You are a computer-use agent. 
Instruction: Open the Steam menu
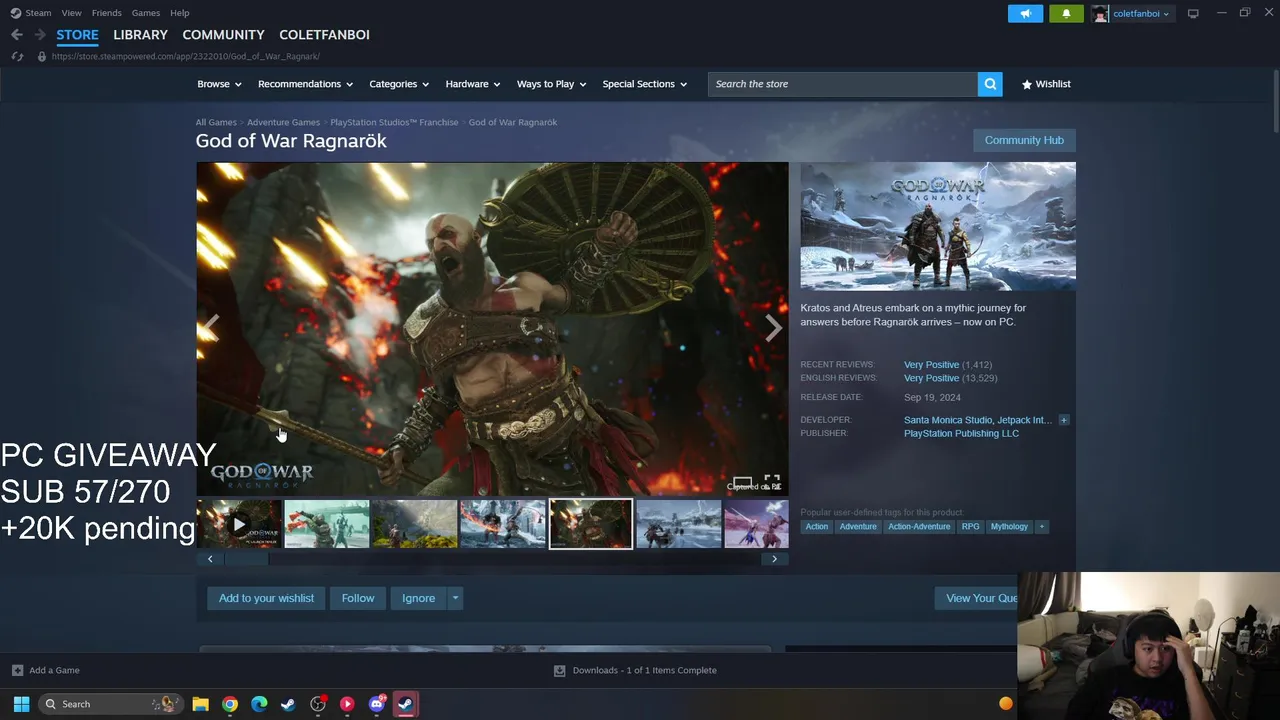point(38,13)
